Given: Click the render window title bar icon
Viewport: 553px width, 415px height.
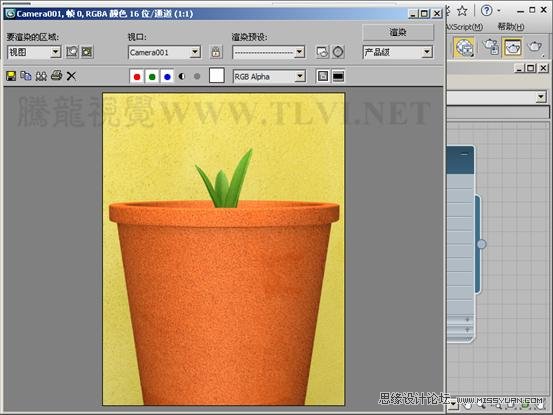Looking at the screenshot, I should click(10, 13).
